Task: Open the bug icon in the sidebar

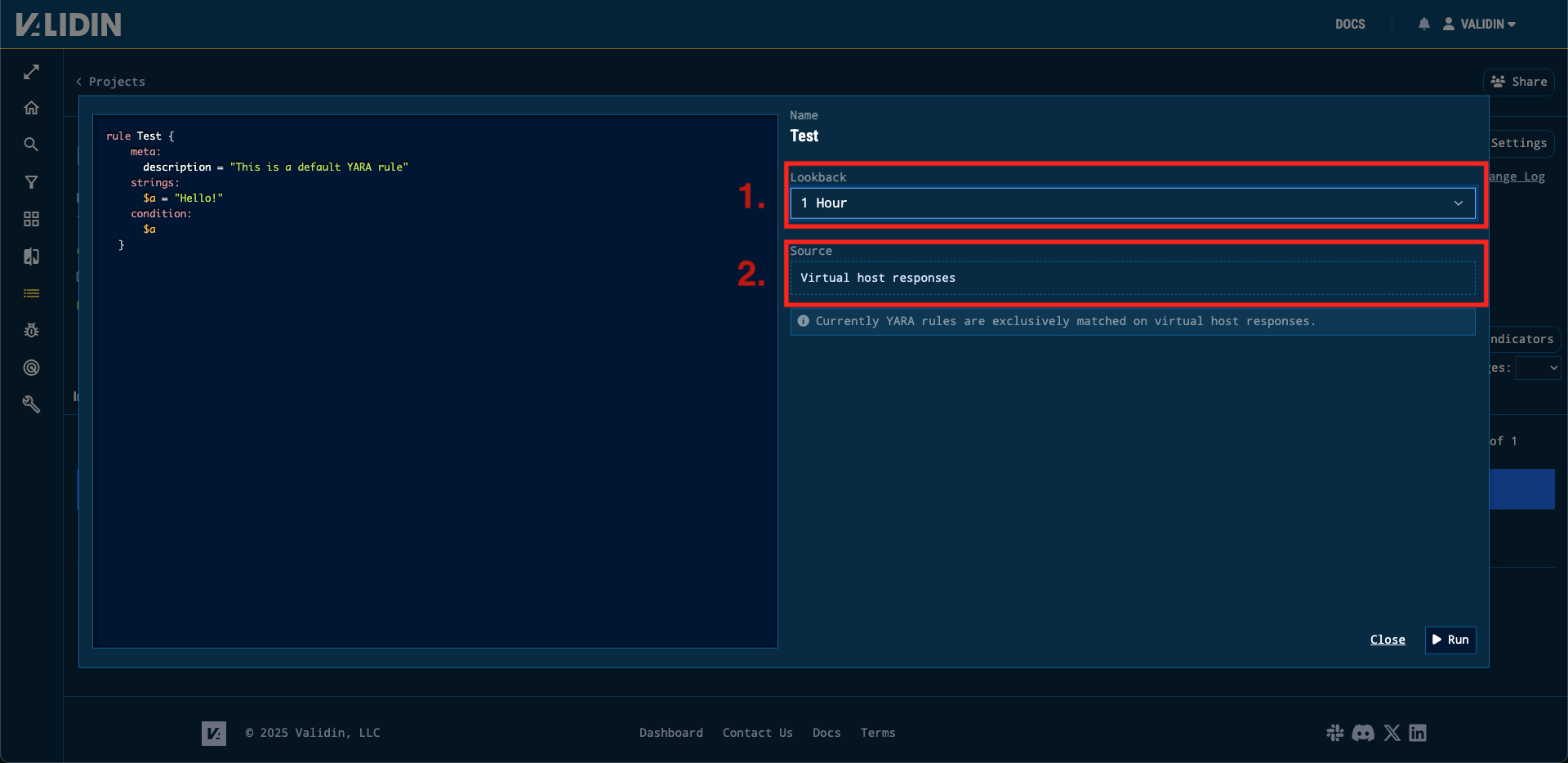Action: [x=31, y=330]
